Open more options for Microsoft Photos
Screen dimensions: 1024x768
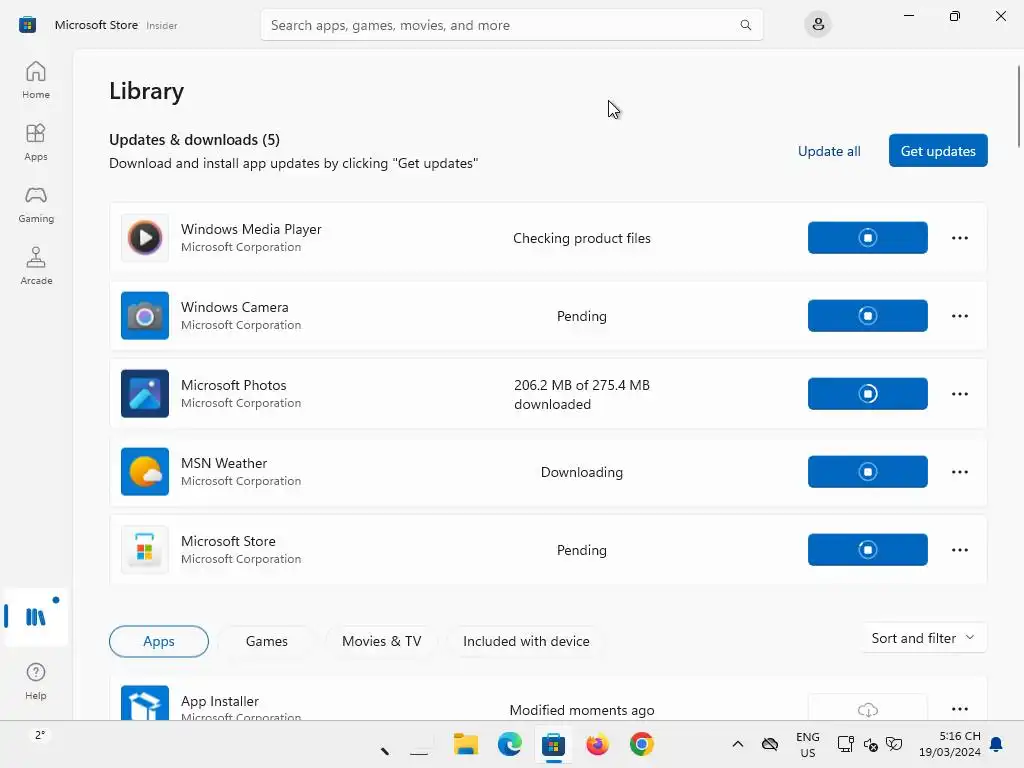[x=960, y=394]
